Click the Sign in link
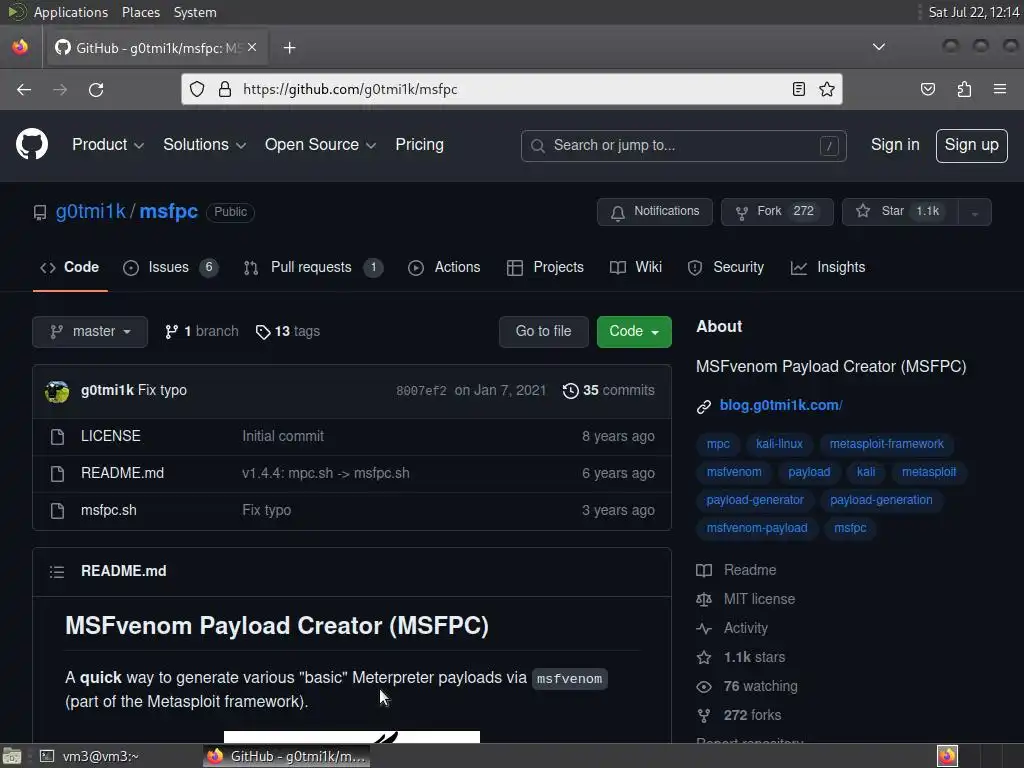This screenshot has height=768, width=1024. pyautogui.click(x=895, y=145)
